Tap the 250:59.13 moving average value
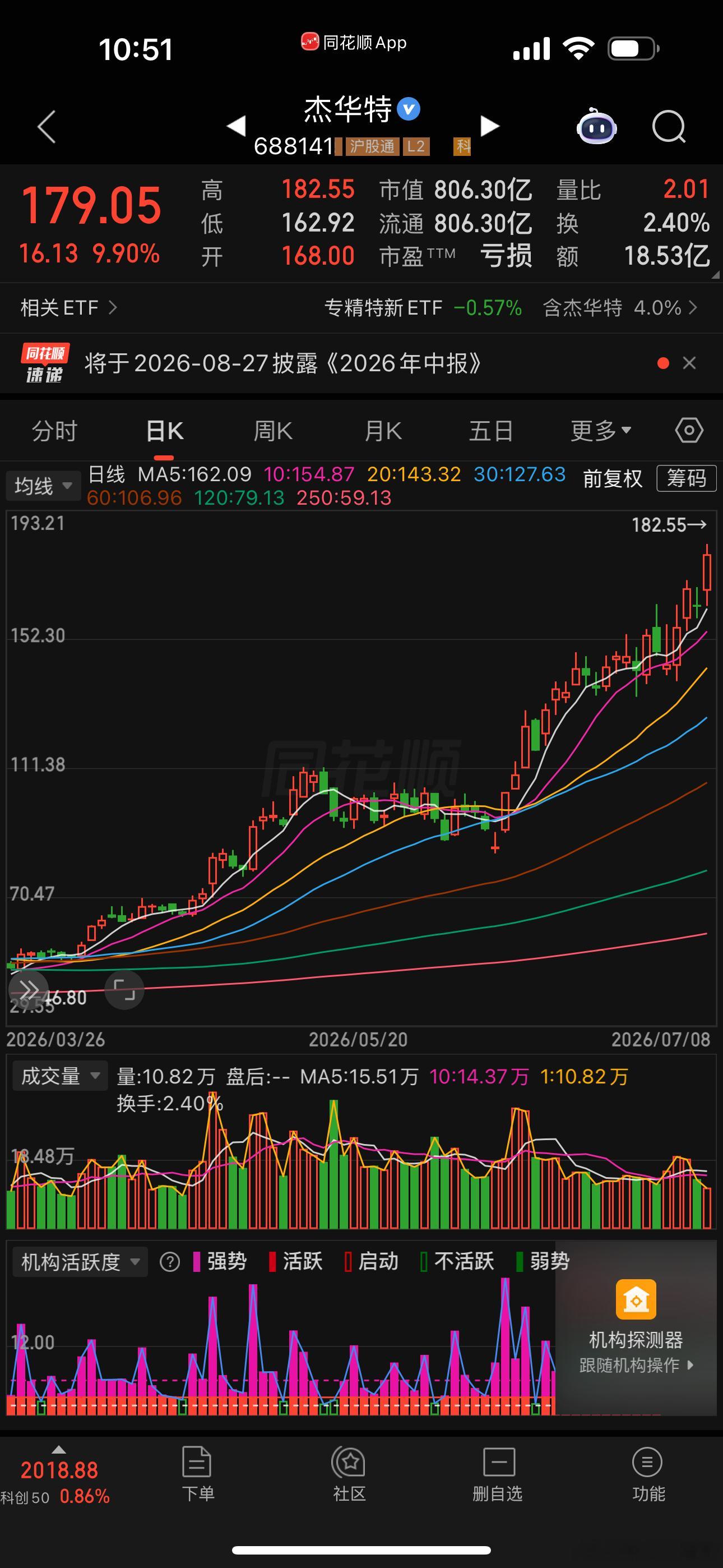The width and height of the screenshot is (723, 1568). [x=344, y=498]
